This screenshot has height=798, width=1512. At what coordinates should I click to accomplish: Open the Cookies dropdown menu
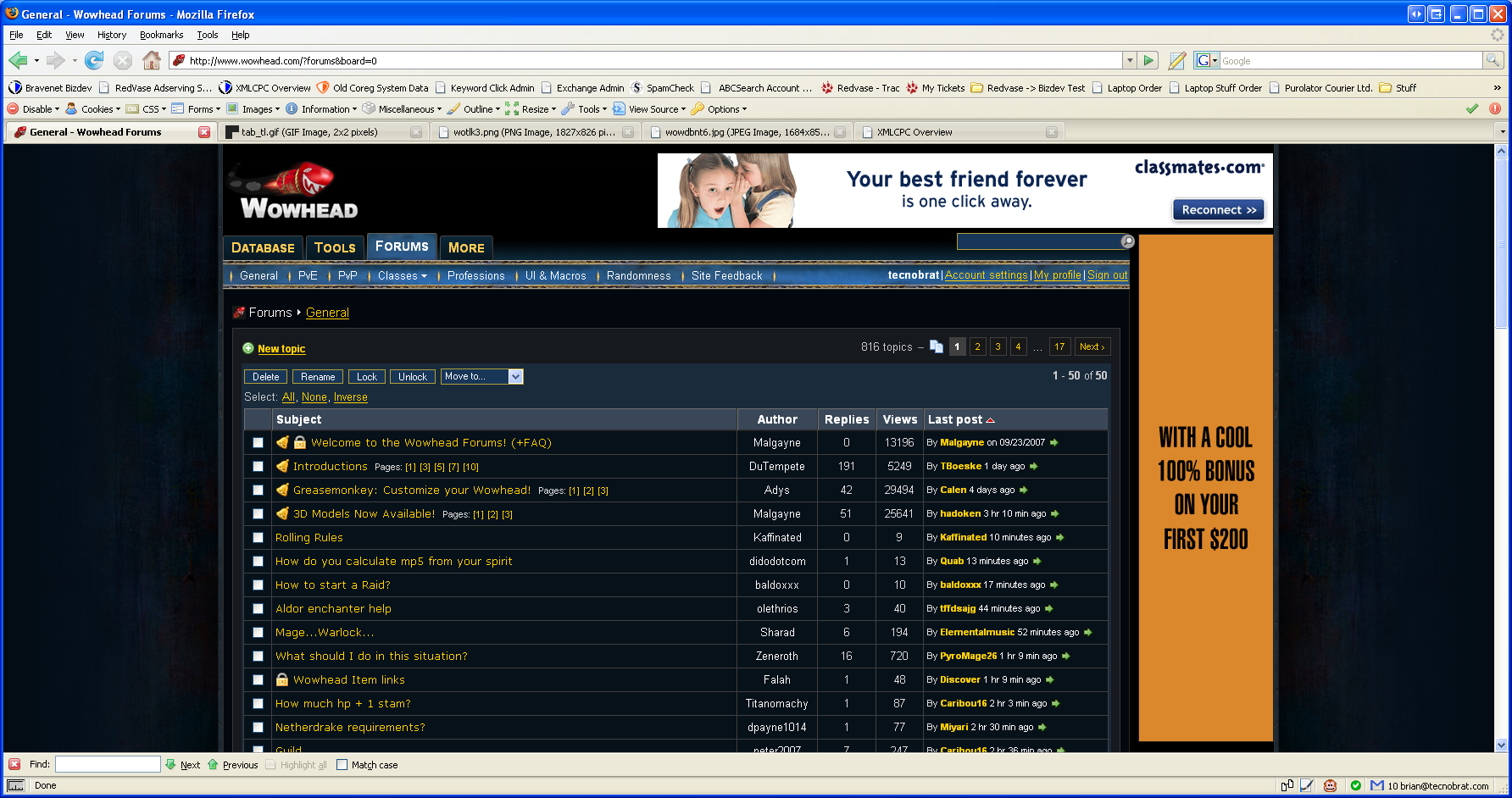pos(93,108)
